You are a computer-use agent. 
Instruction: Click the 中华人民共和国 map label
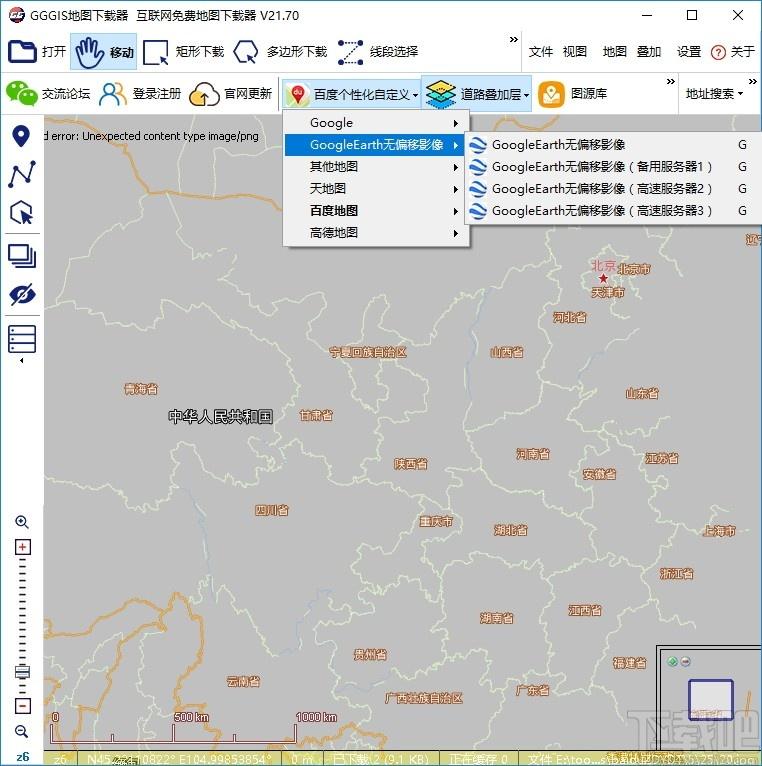[x=220, y=416]
